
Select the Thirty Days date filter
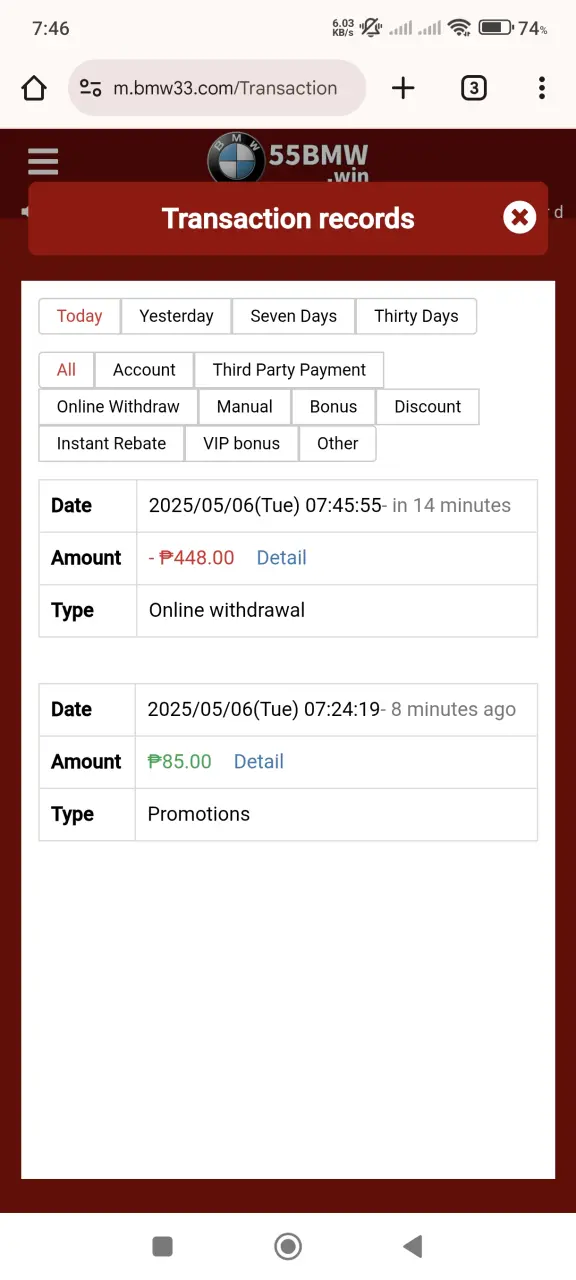(x=416, y=316)
